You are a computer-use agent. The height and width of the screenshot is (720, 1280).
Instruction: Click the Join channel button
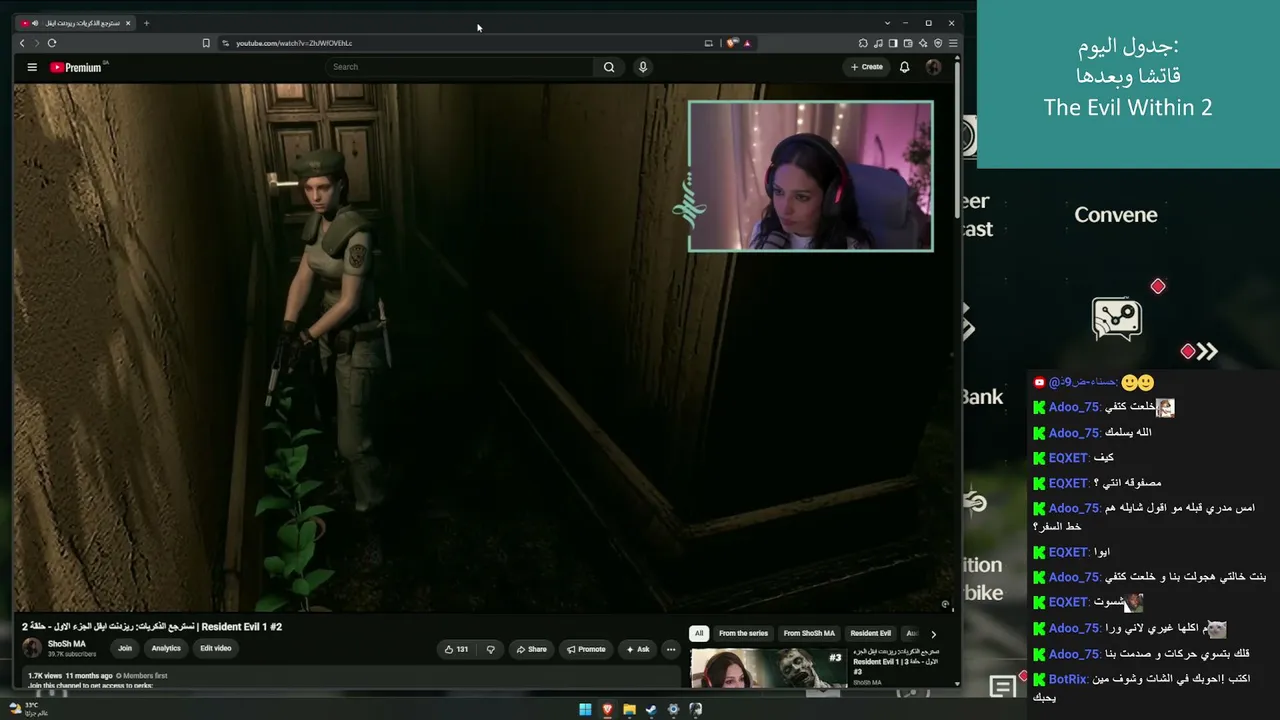click(125, 648)
